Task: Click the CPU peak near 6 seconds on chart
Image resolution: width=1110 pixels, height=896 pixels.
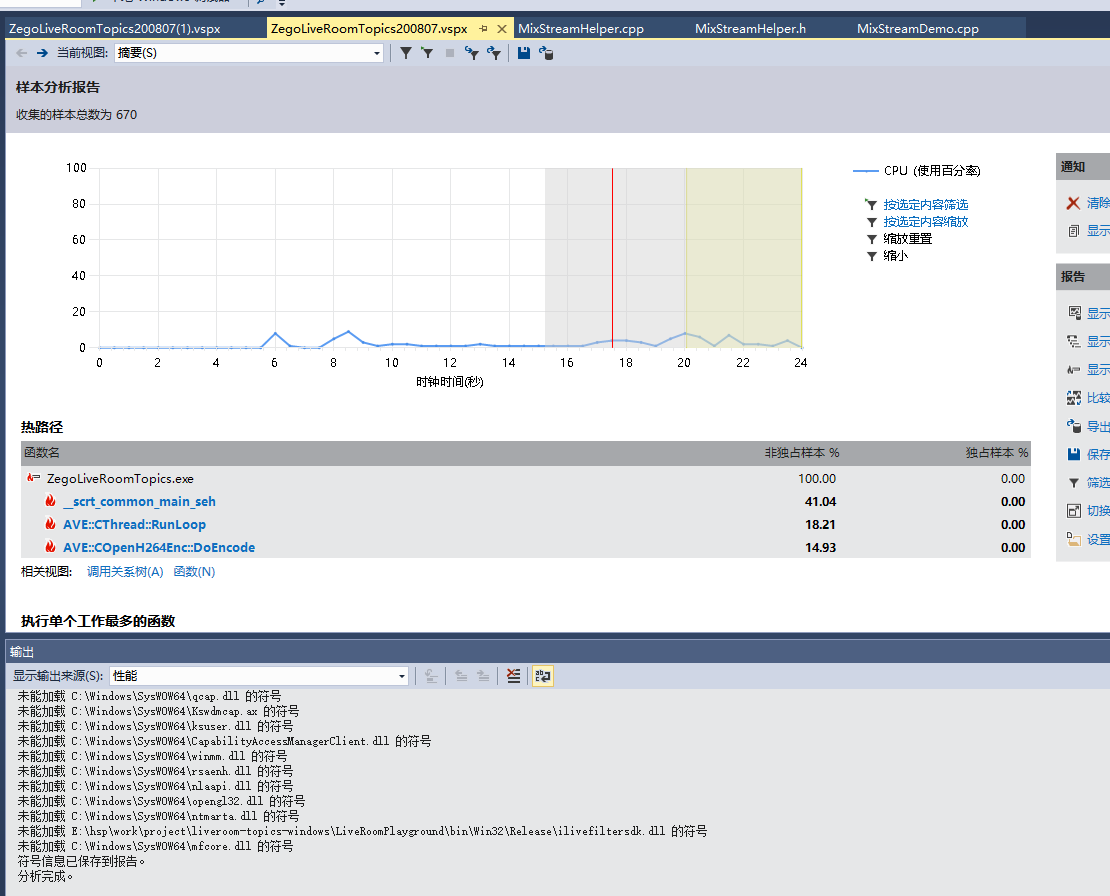Action: tap(275, 333)
